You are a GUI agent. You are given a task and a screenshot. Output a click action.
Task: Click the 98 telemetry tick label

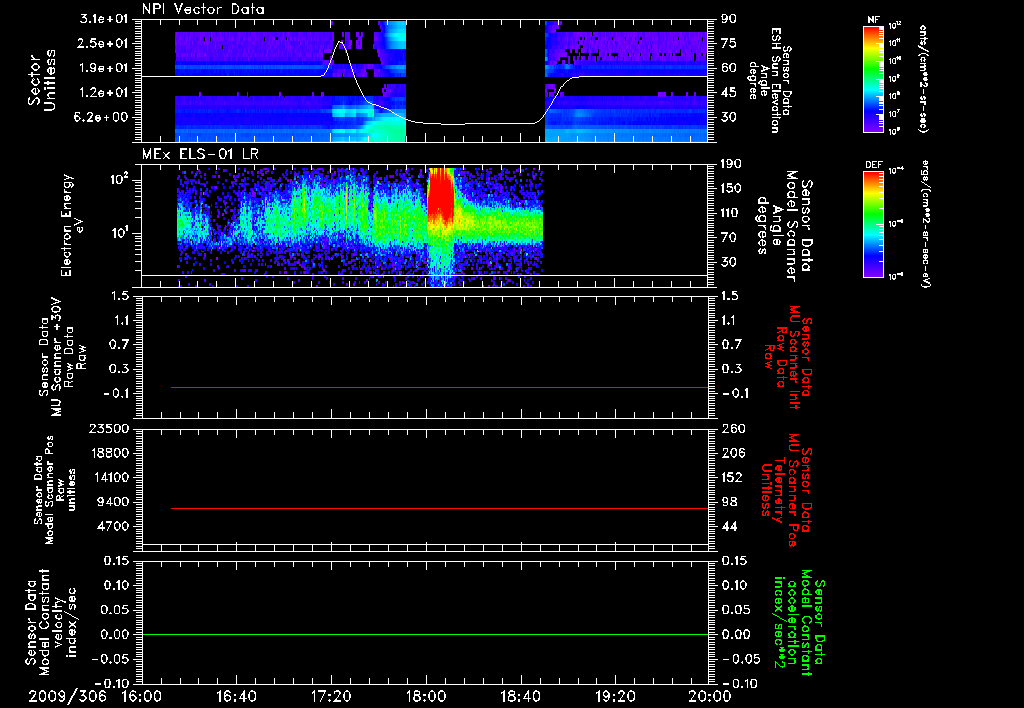[x=729, y=502]
